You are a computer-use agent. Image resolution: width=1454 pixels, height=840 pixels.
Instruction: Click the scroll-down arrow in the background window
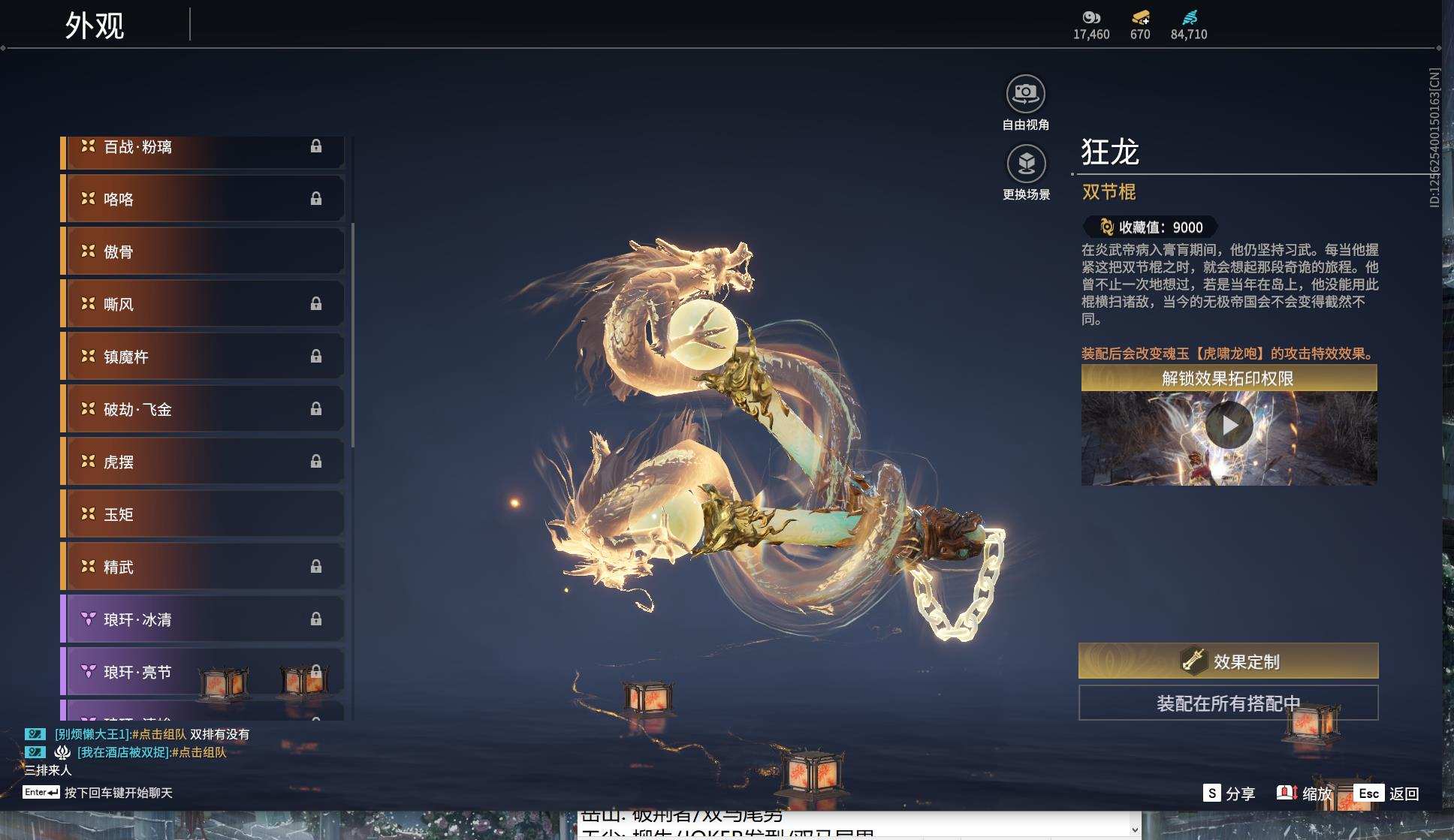(x=1135, y=829)
